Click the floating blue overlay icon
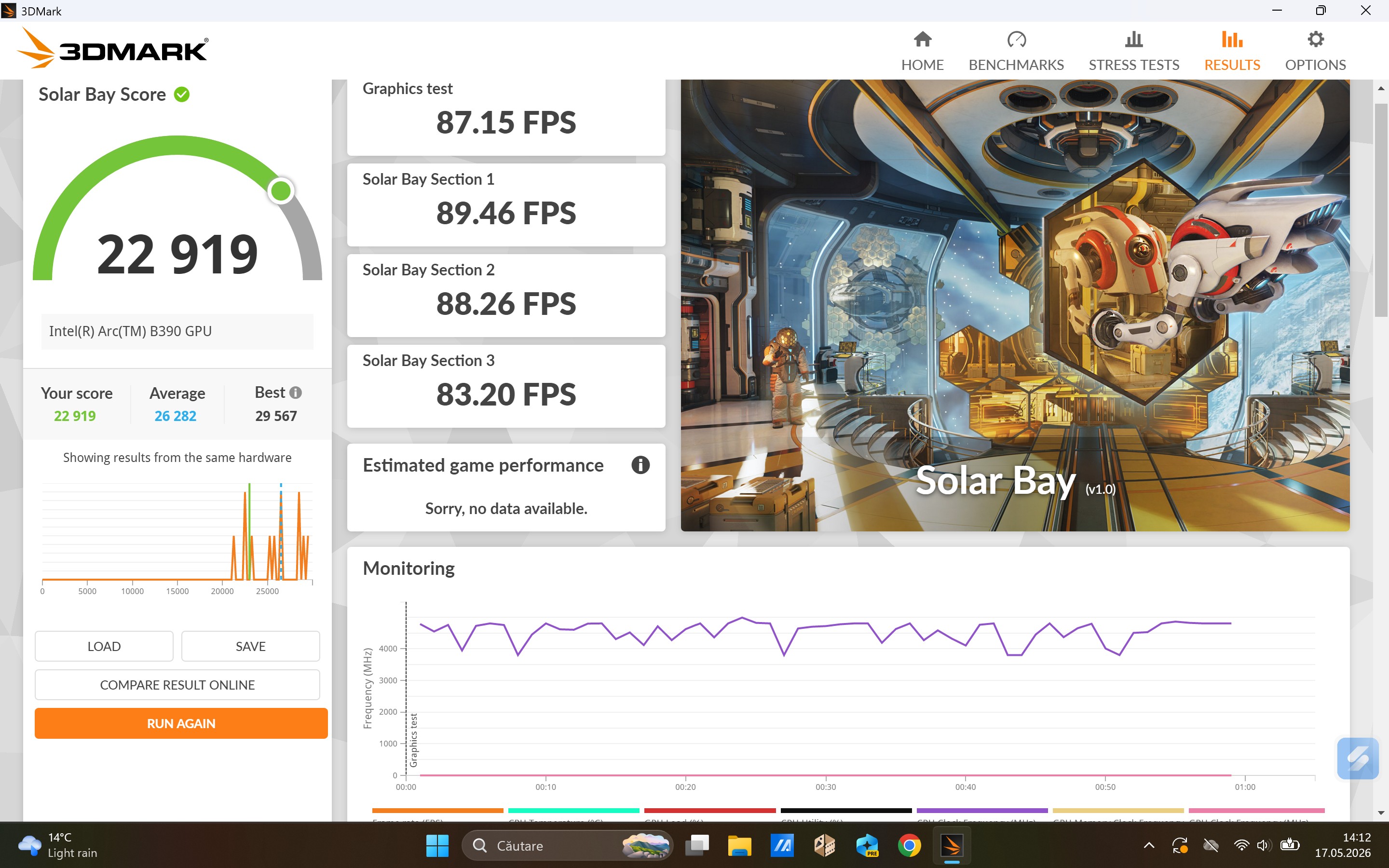1389x868 pixels. click(x=1358, y=759)
